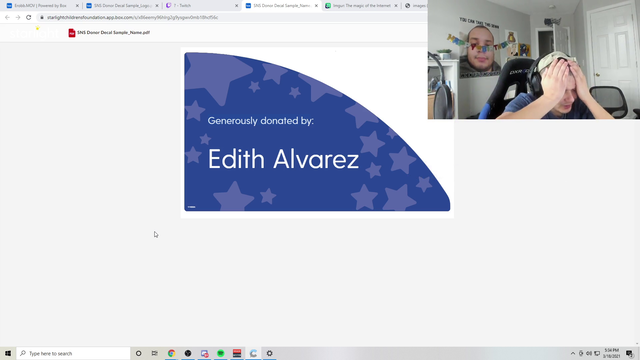640x360 pixels.
Task: Open the action center notifications icon
Action: click(629, 353)
